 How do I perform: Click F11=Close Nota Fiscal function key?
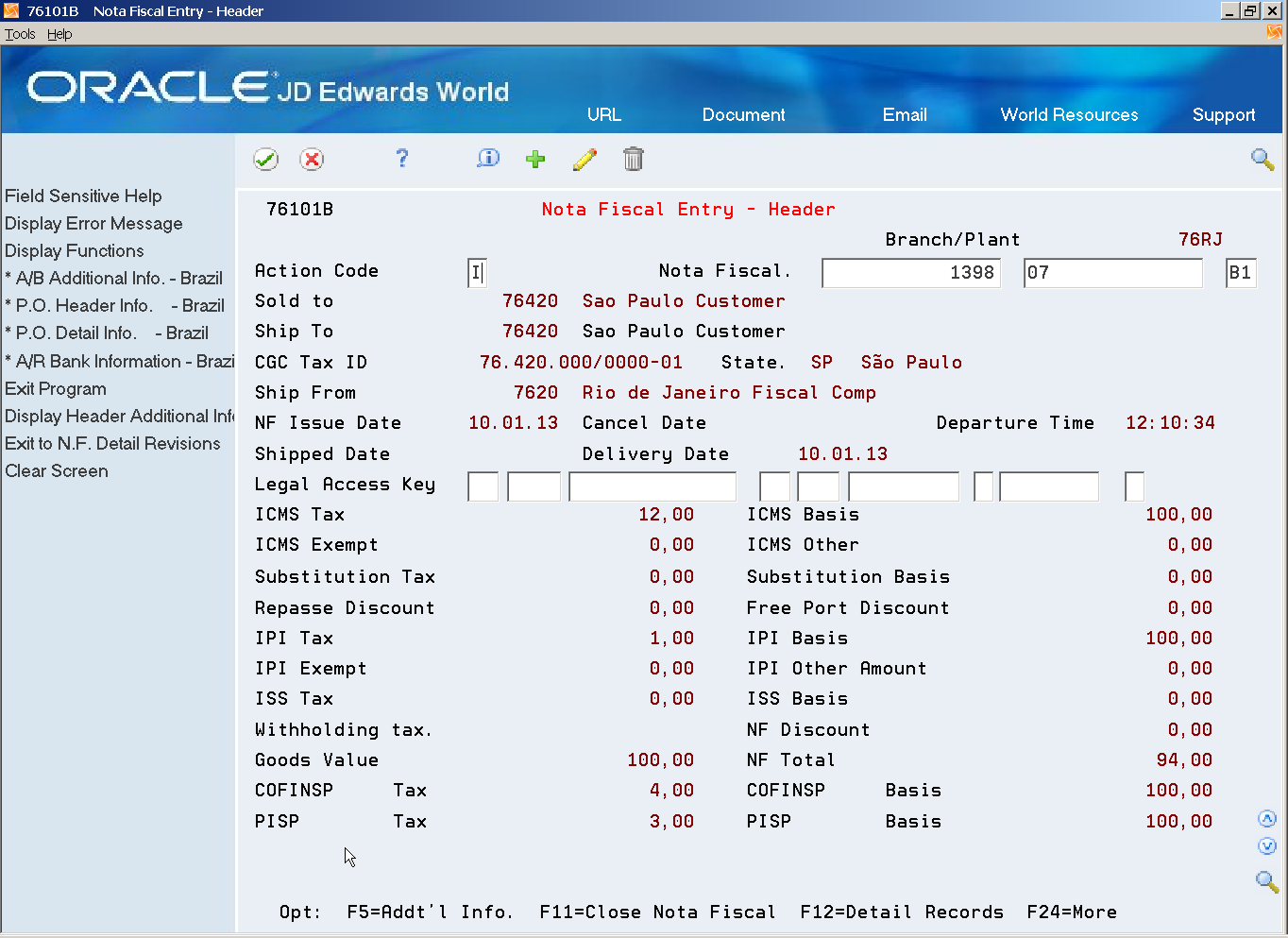pos(657,912)
